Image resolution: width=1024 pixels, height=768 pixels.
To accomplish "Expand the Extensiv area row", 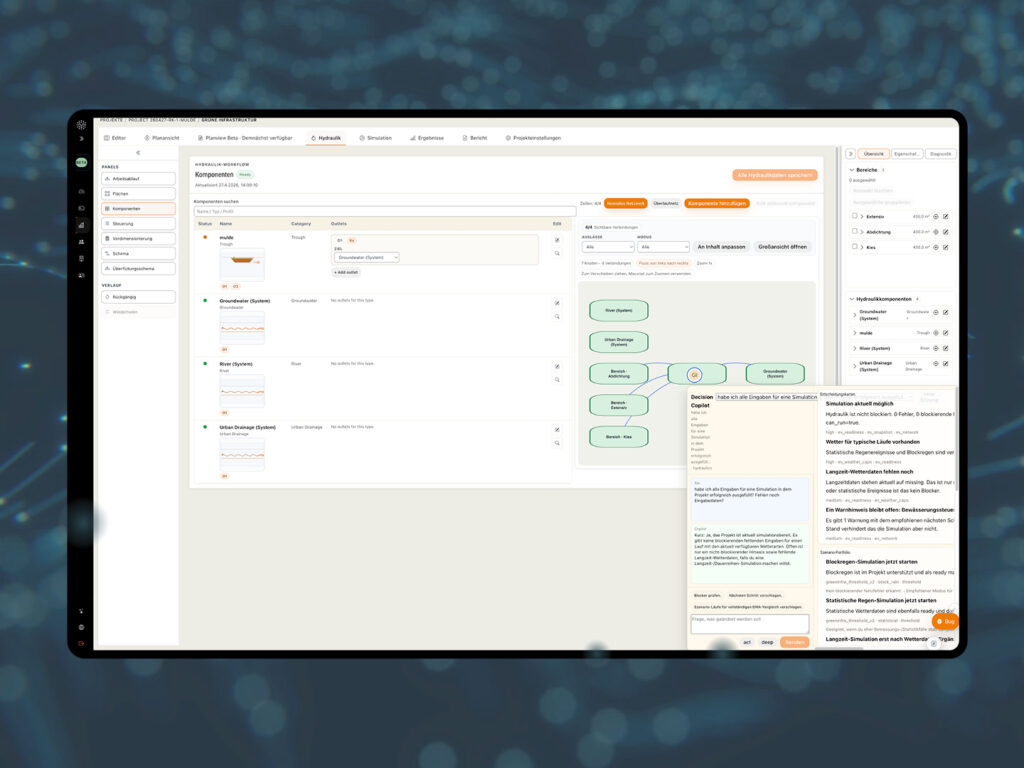I will 862,217.
